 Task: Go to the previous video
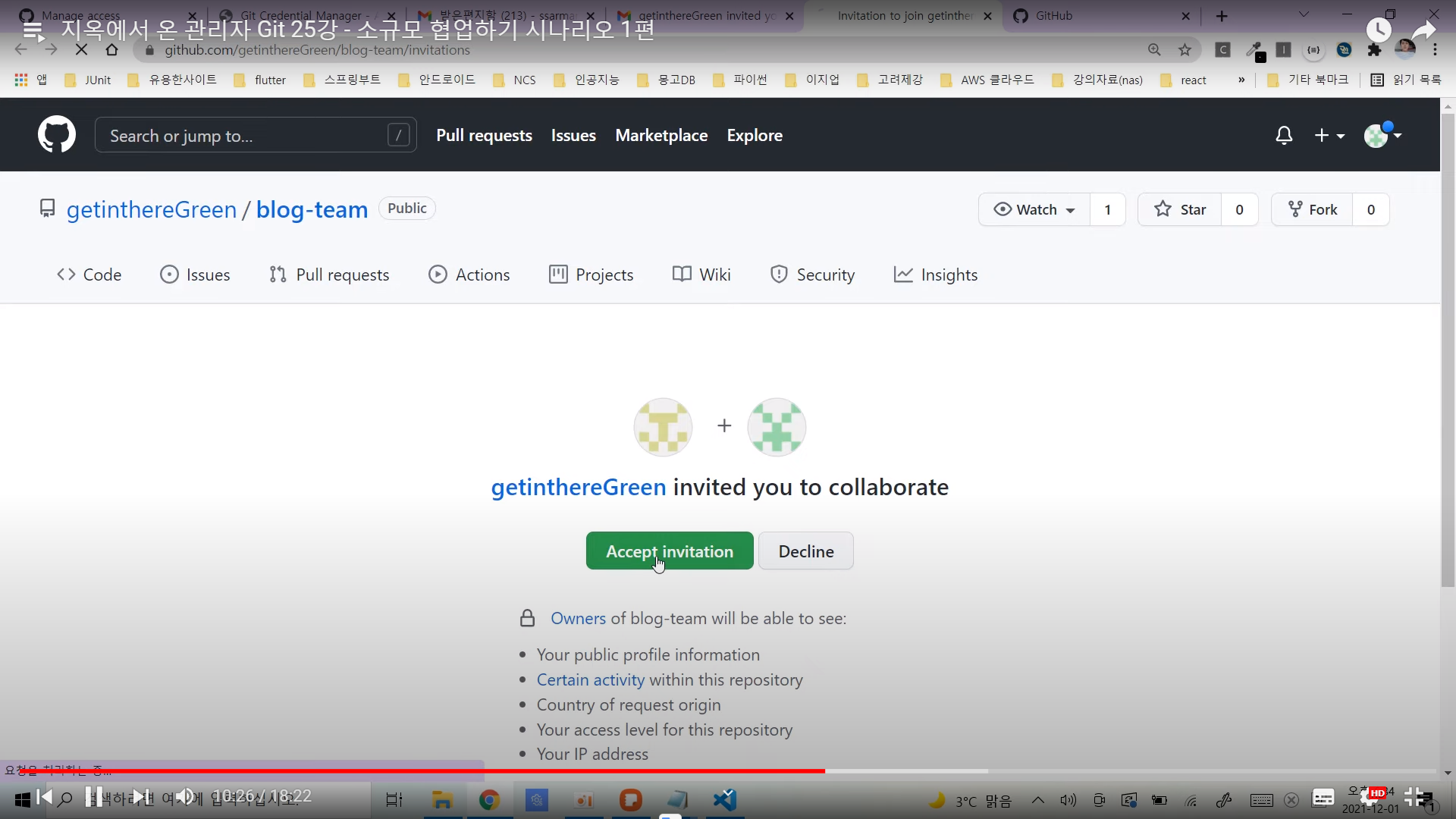click(x=45, y=796)
